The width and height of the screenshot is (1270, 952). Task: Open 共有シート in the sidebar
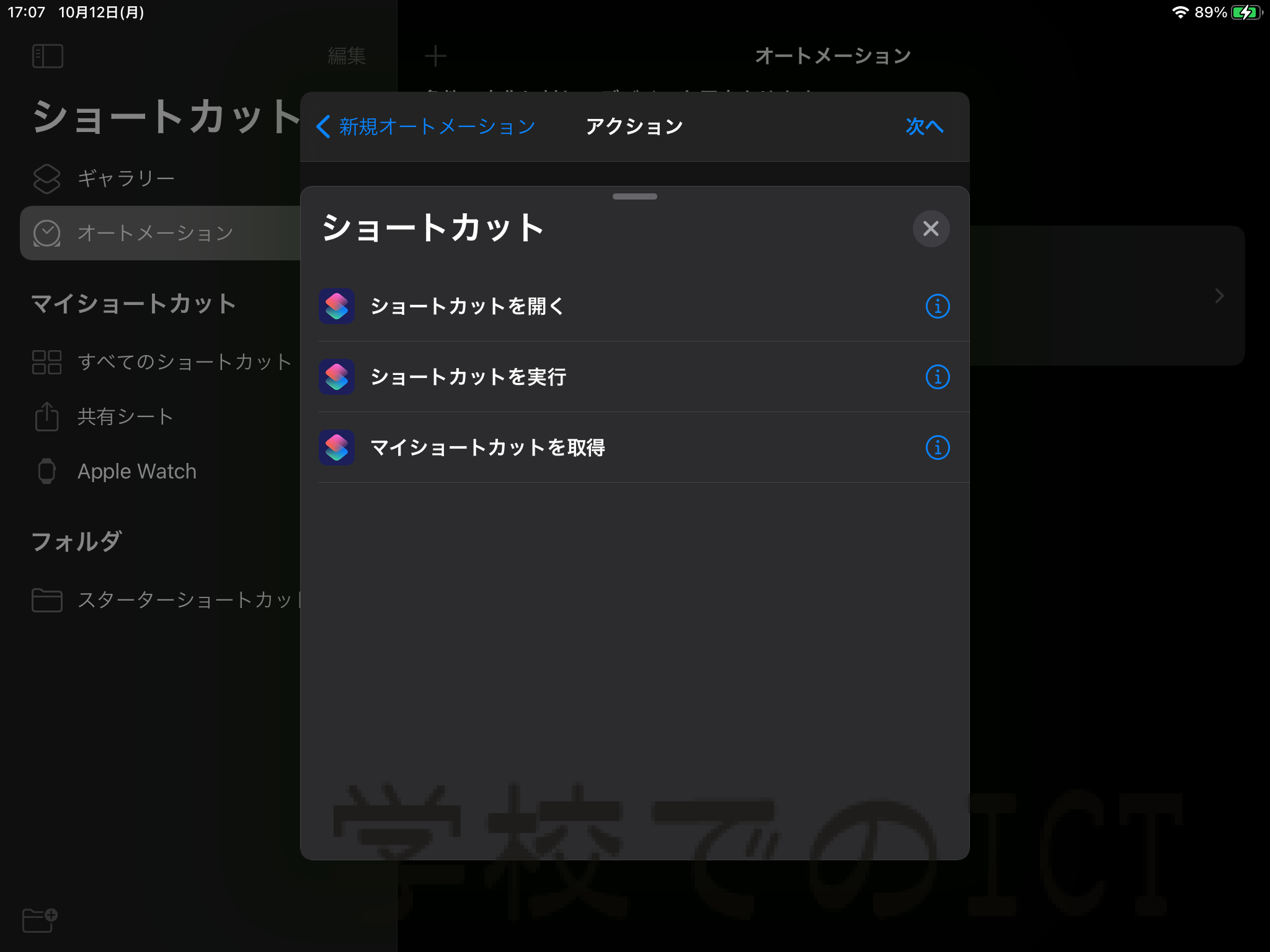160,416
